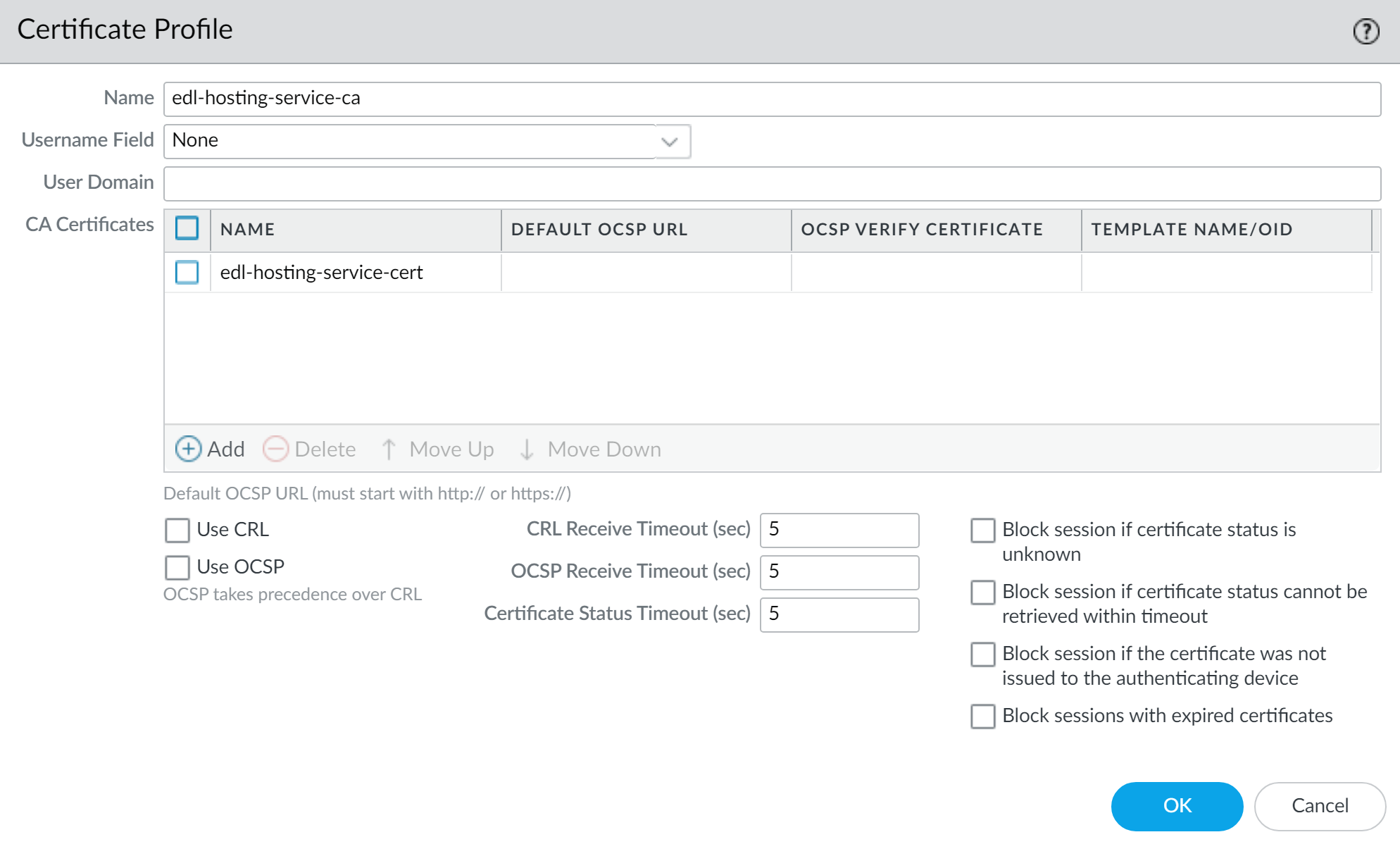Toggle select-all checkbox in table header
Image resolution: width=1400 pixels, height=856 pixels.
tap(187, 228)
